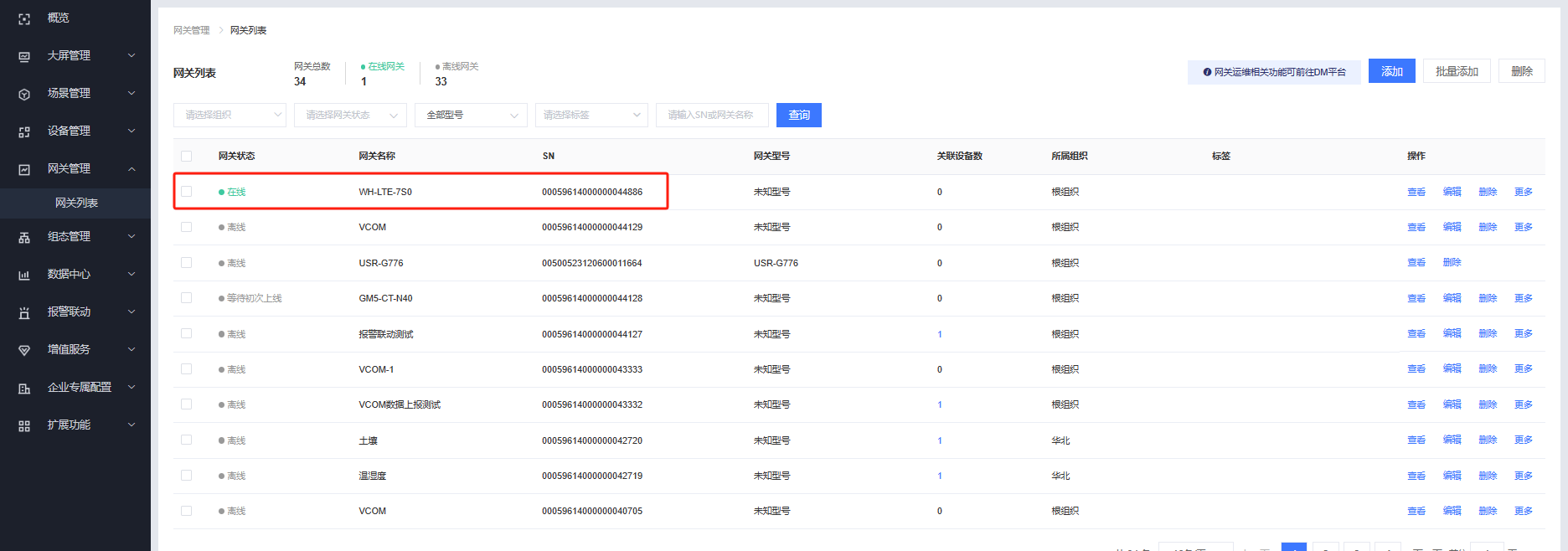
Task: Click the 报警联动 alarm icon
Action: pos(24,312)
